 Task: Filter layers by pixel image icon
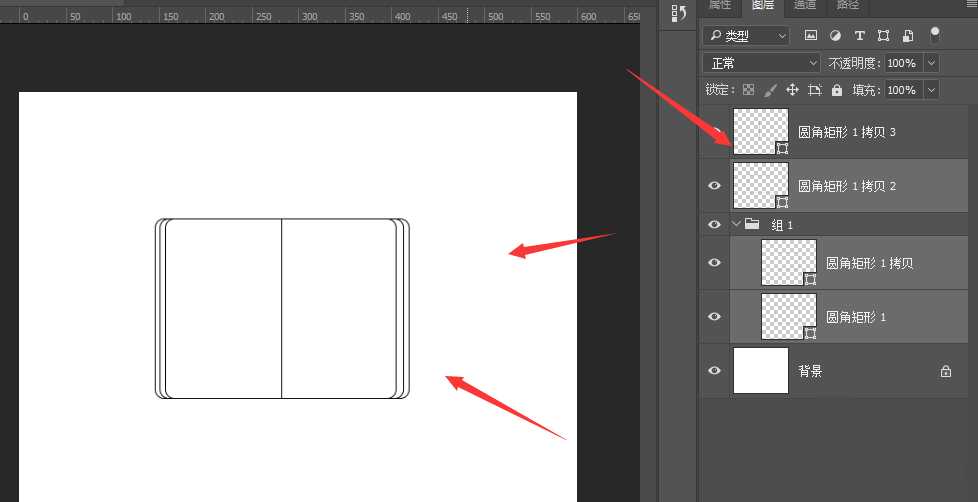[x=810, y=36]
